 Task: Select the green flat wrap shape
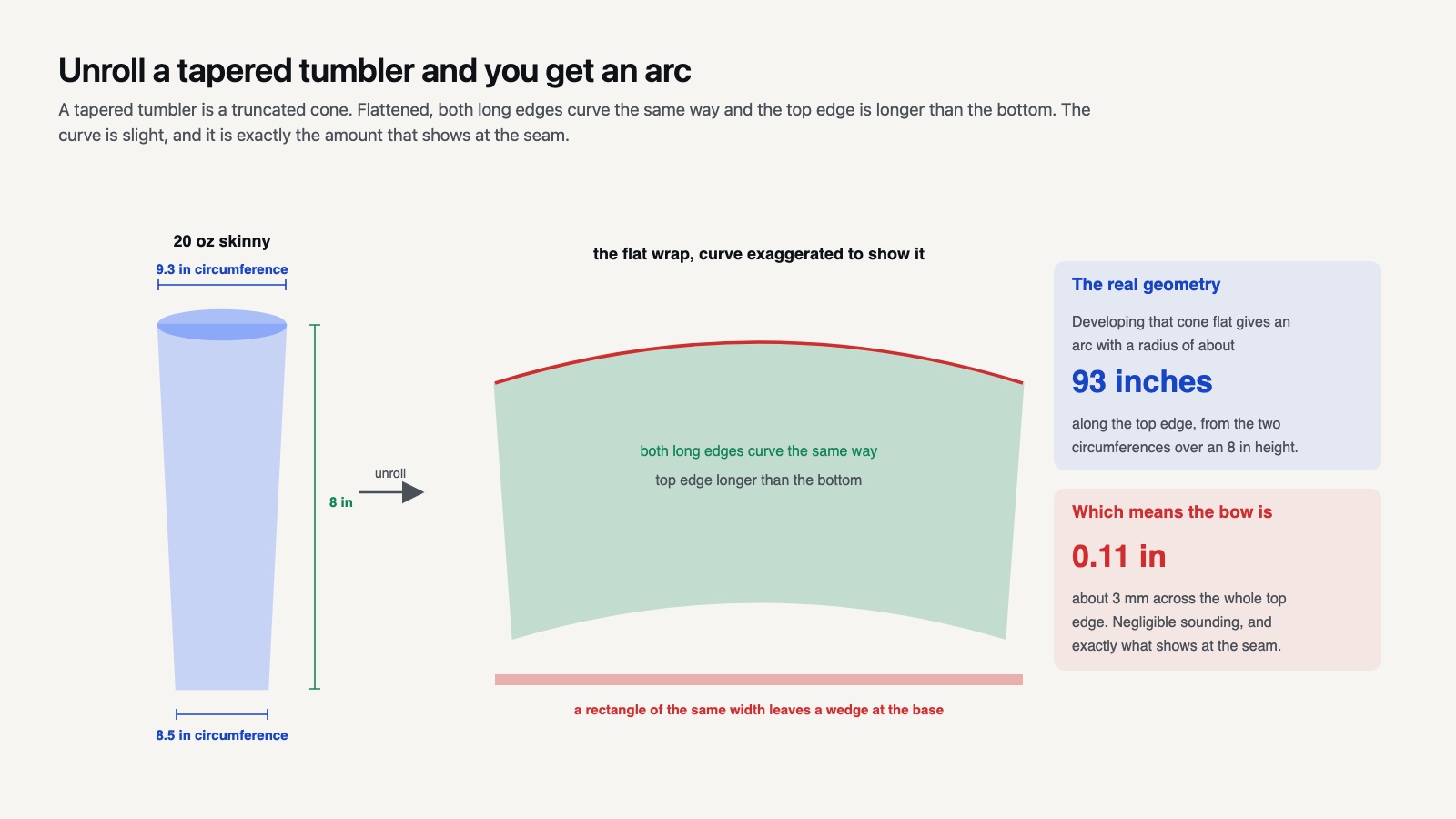[x=759, y=491]
